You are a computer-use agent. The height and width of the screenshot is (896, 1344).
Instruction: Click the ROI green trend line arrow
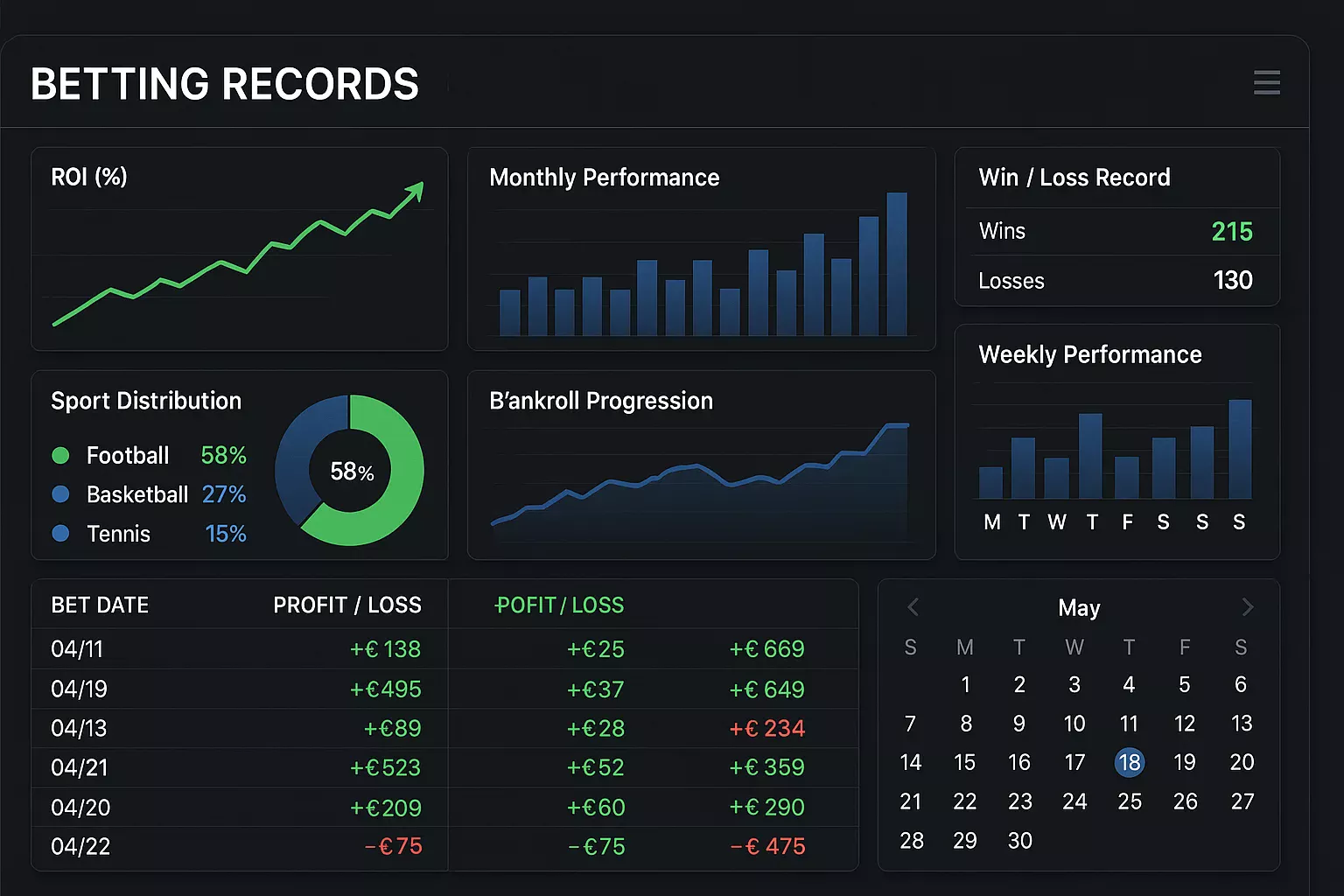pos(415,192)
